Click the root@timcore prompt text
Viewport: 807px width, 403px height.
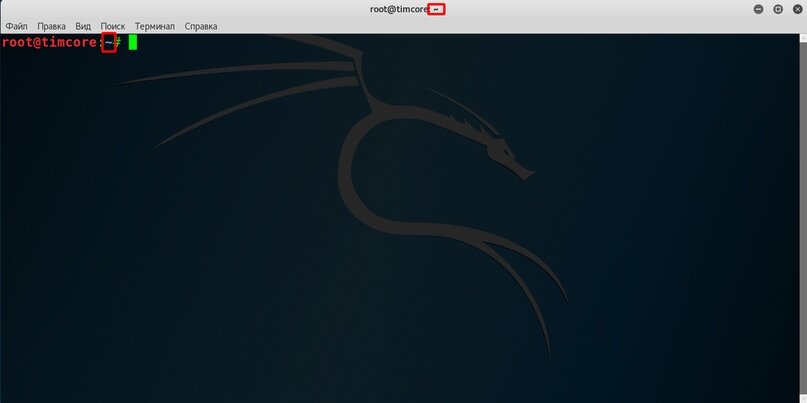[49, 43]
